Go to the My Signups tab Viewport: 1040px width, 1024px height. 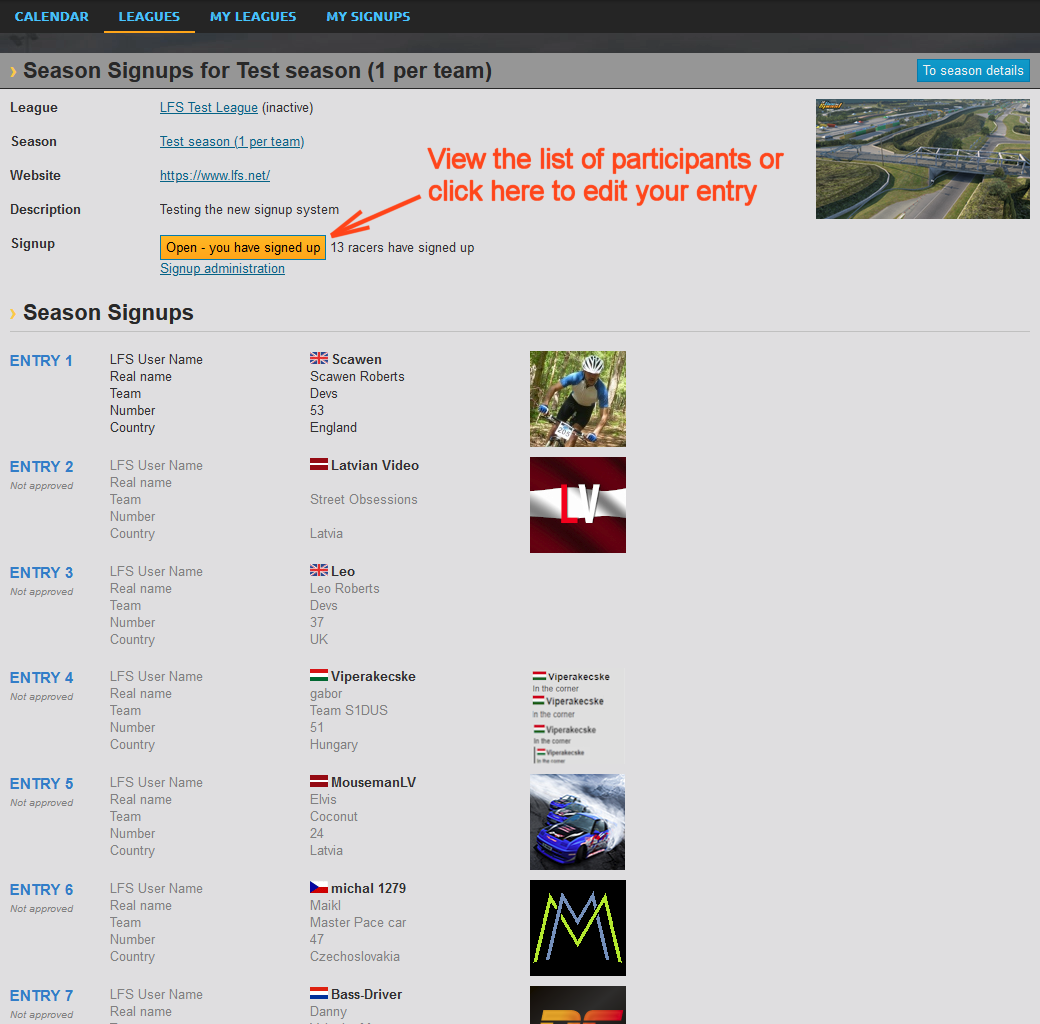click(368, 17)
